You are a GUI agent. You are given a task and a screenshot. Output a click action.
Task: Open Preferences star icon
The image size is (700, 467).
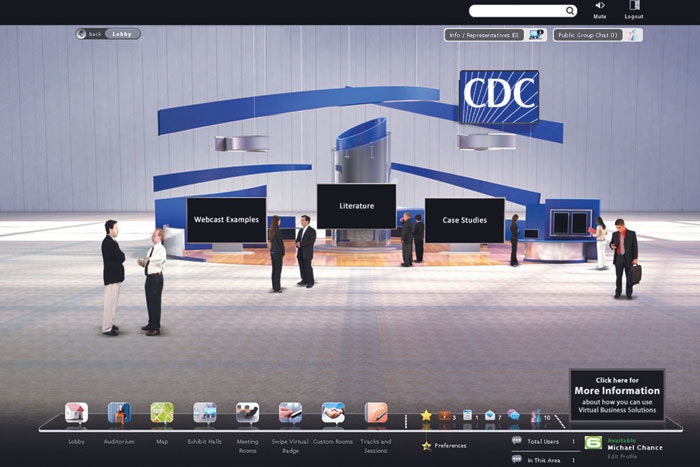point(426,446)
